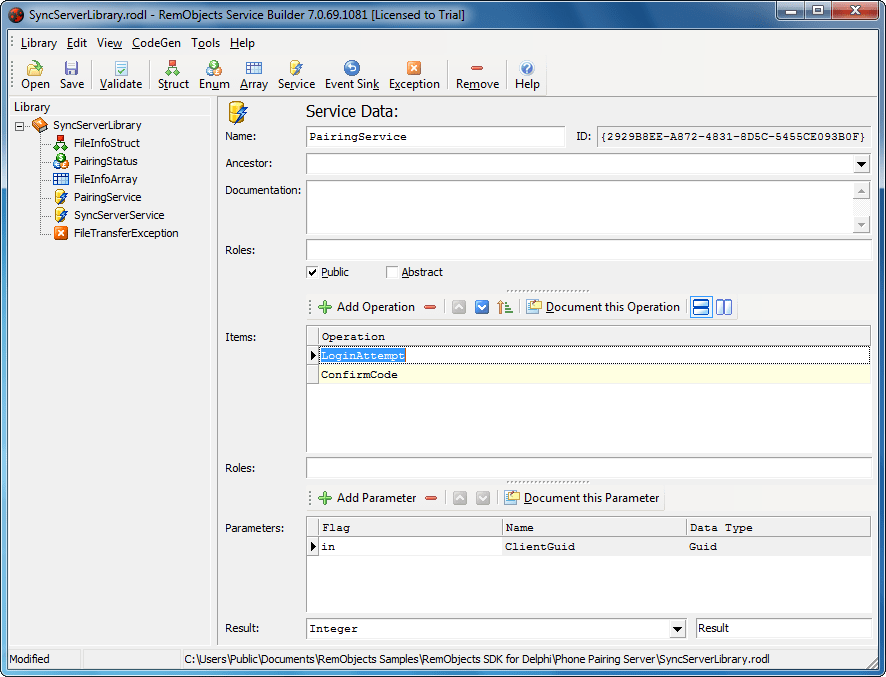886x677 pixels.
Task: Sort operations with the sort icon
Action: (x=505, y=307)
